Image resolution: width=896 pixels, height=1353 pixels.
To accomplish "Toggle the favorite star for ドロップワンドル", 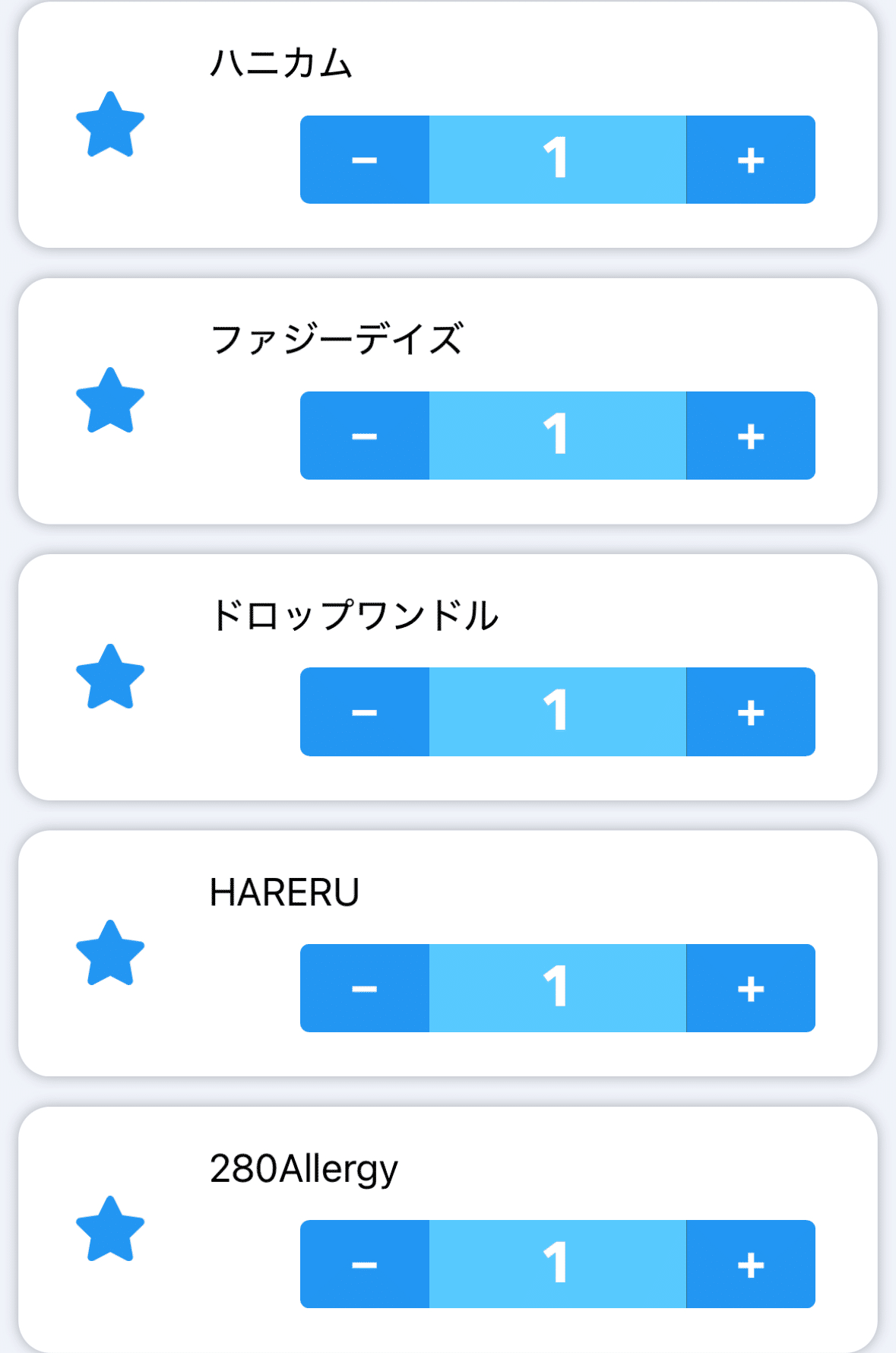I will pyautogui.click(x=110, y=677).
